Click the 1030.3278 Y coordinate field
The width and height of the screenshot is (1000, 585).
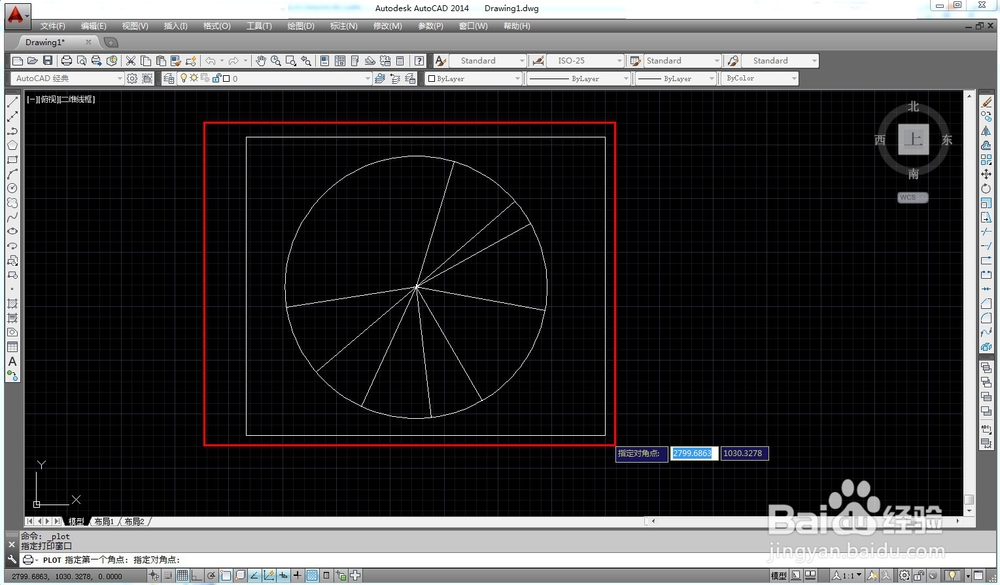[x=744, y=453]
